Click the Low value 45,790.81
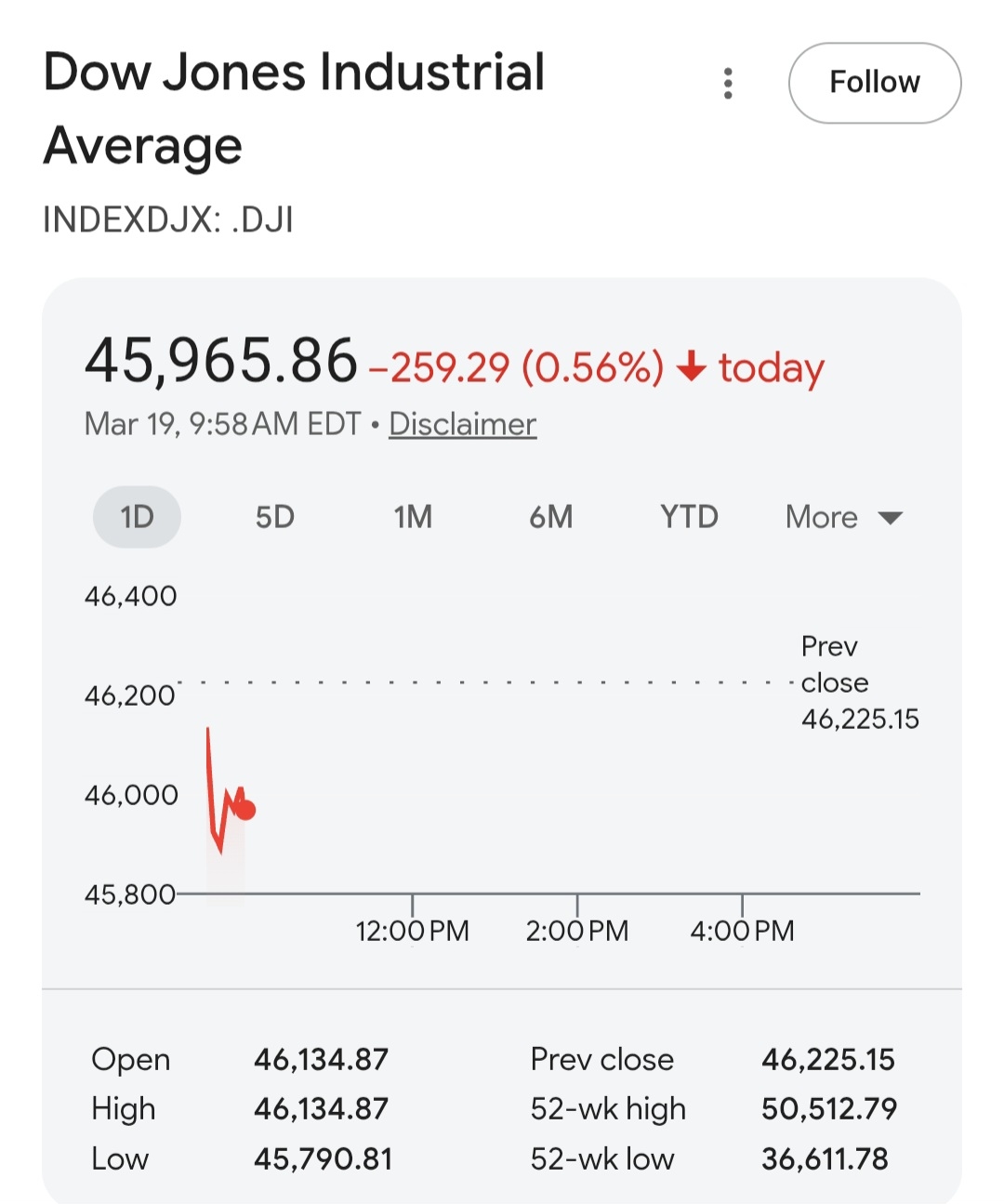Viewport: 1004px width, 1204px height. click(x=323, y=1158)
